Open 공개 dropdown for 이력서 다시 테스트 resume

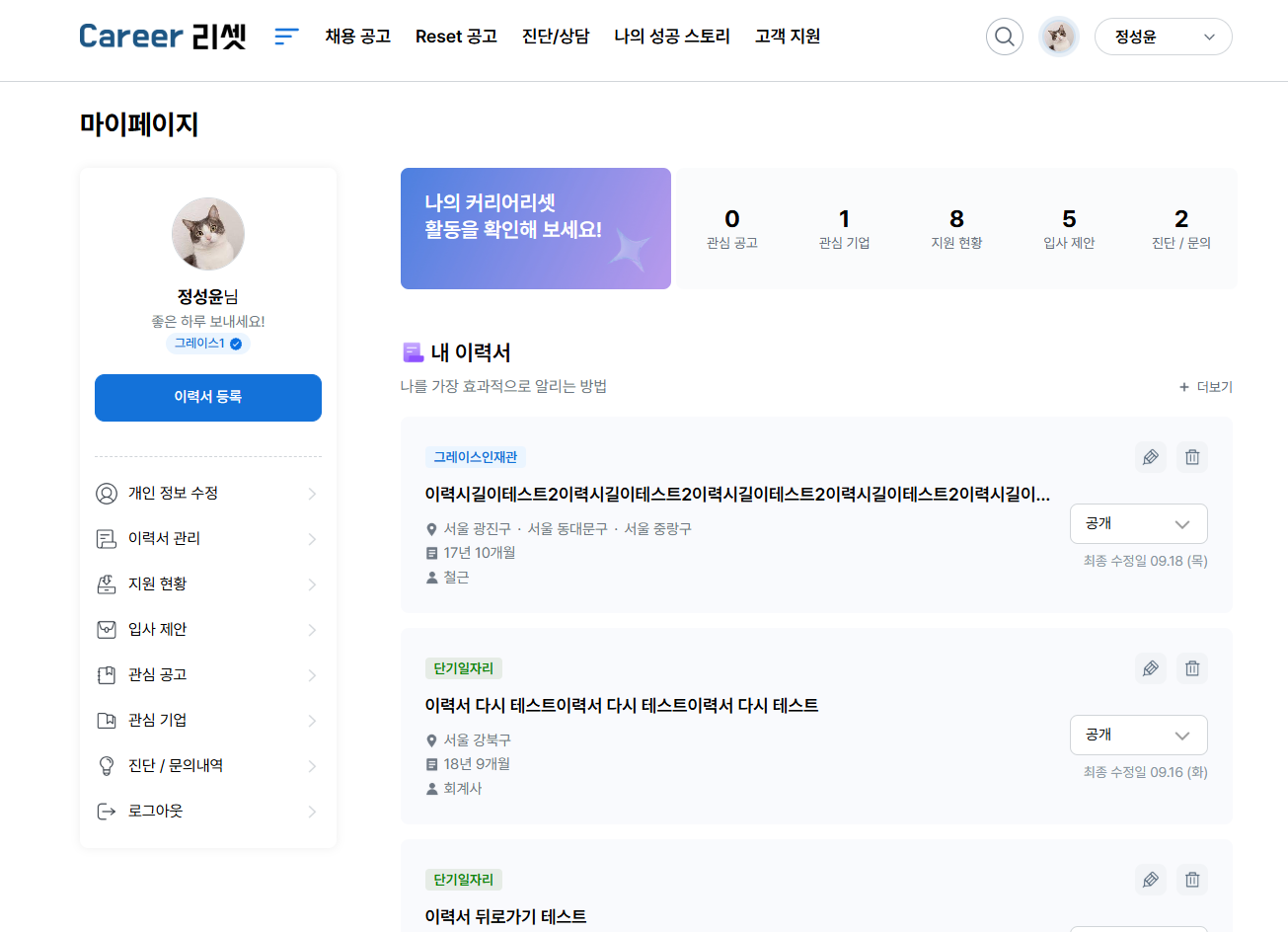click(x=1139, y=736)
